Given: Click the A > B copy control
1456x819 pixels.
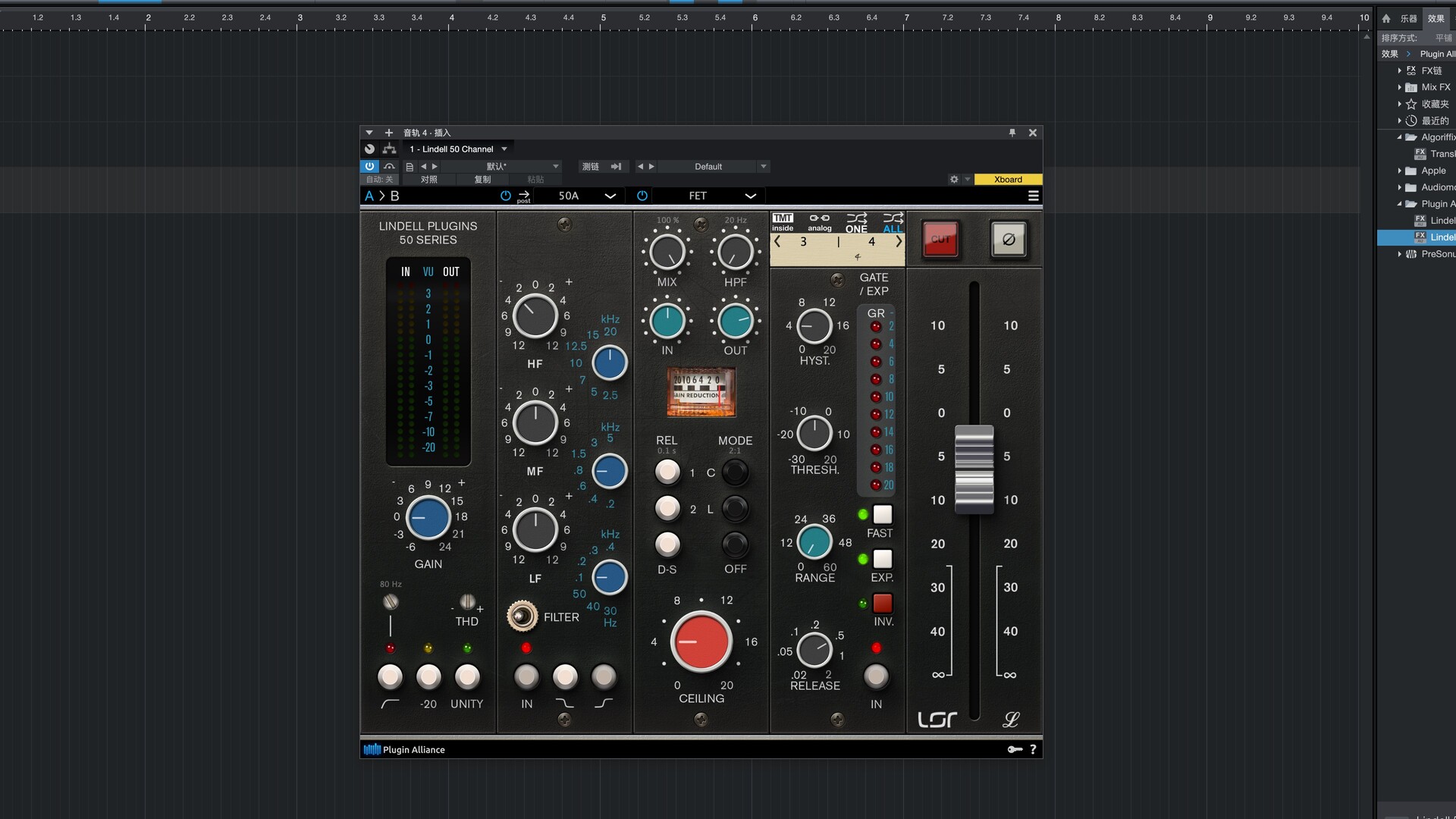Looking at the screenshot, I should tap(382, 196).
